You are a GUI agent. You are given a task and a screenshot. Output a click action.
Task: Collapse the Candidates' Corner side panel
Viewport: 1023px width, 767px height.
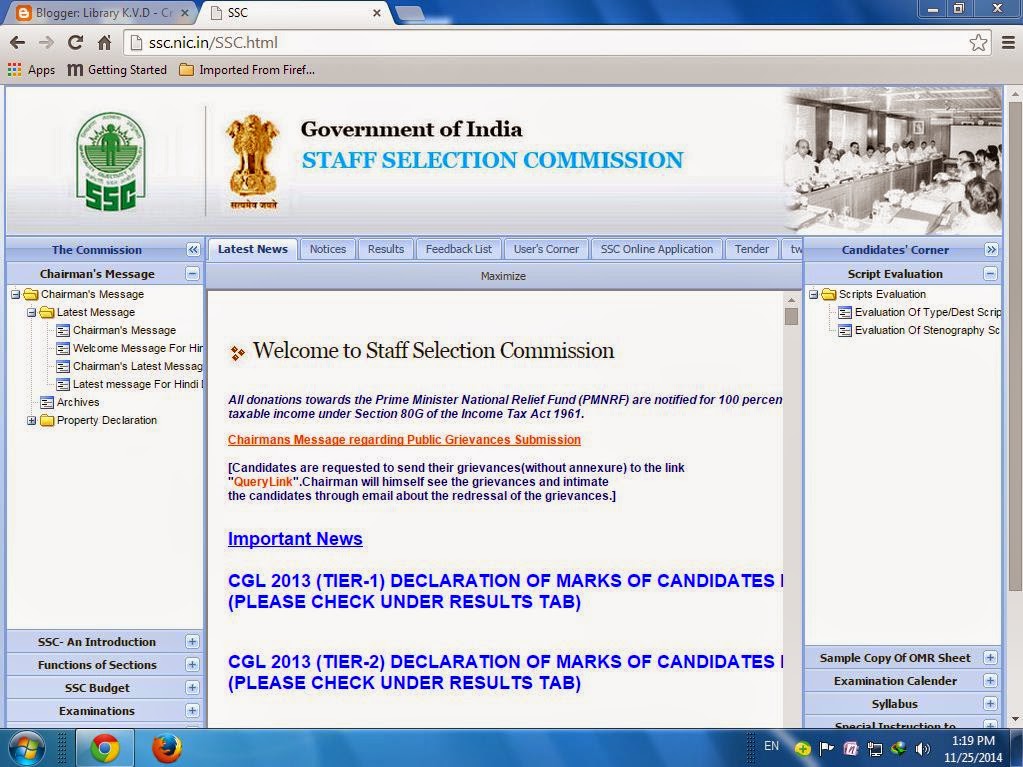(991, 250)
